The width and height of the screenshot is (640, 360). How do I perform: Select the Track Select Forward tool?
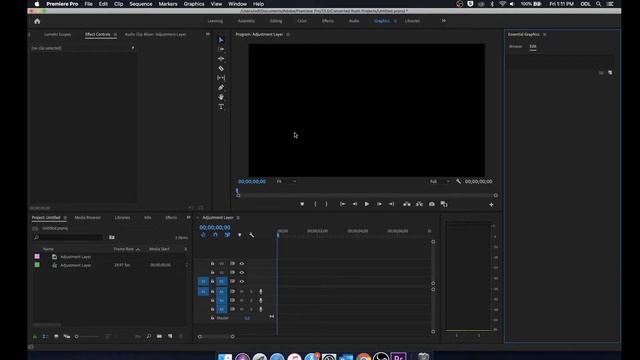[221, 49]
